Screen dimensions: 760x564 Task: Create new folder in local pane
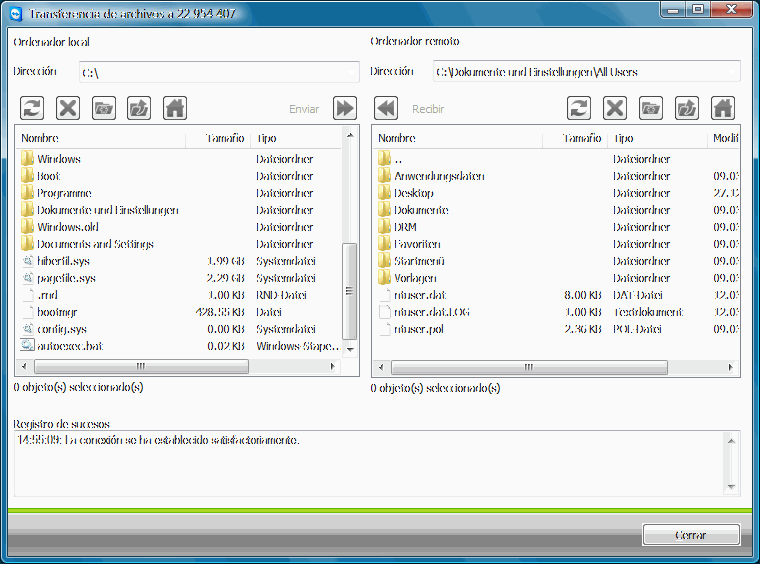(104, 108)
